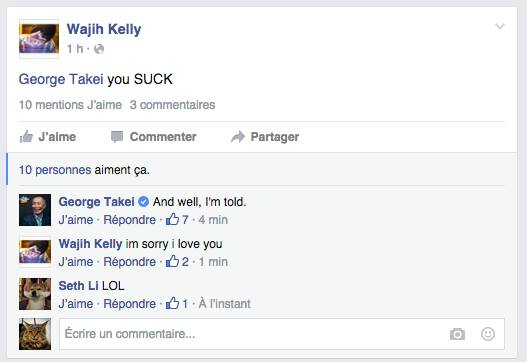Screen dimensions: 527x362
Task: Open the 3 commentaires link
Action: (x=172, y=105)
